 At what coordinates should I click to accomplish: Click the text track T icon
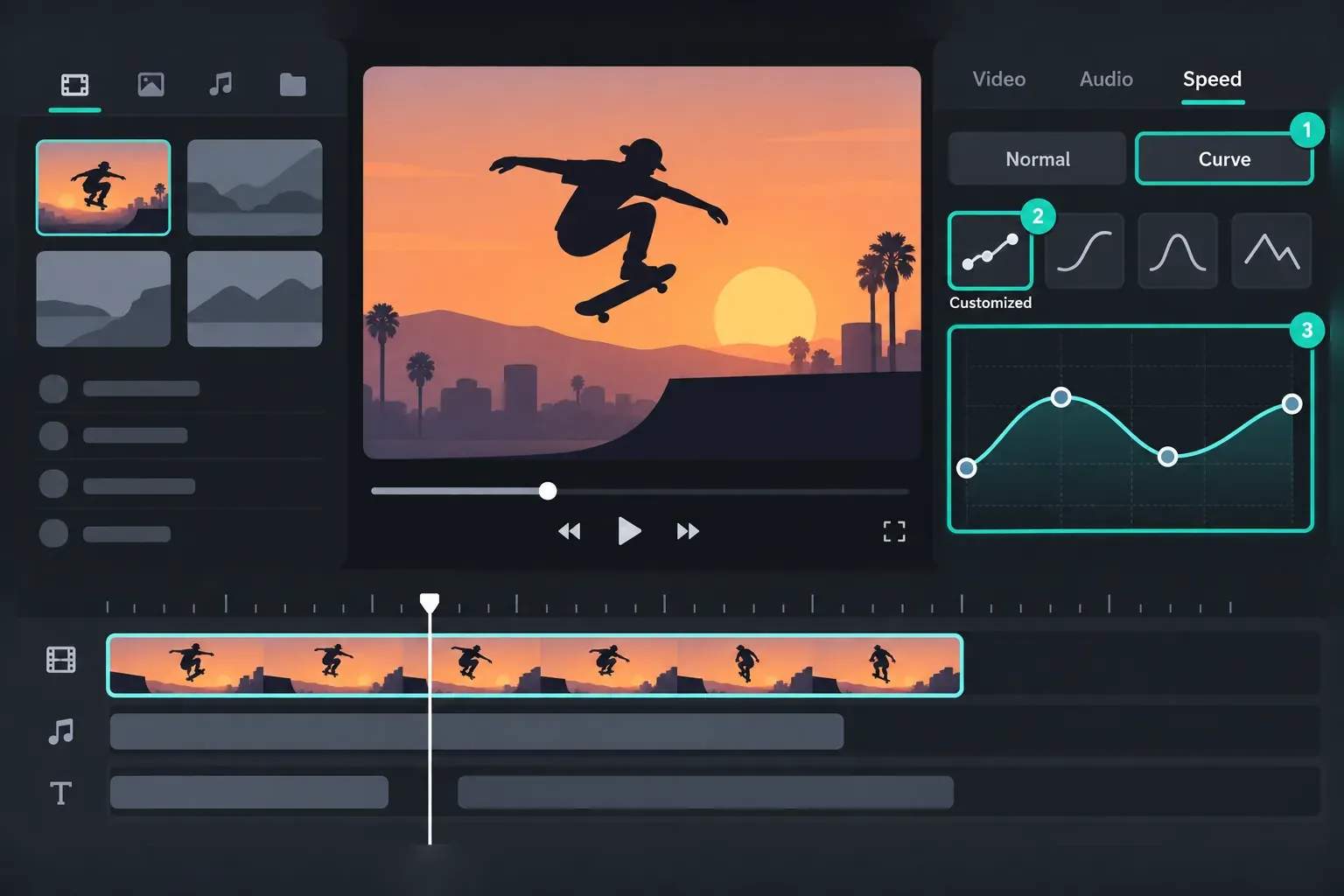click(60, 793)
